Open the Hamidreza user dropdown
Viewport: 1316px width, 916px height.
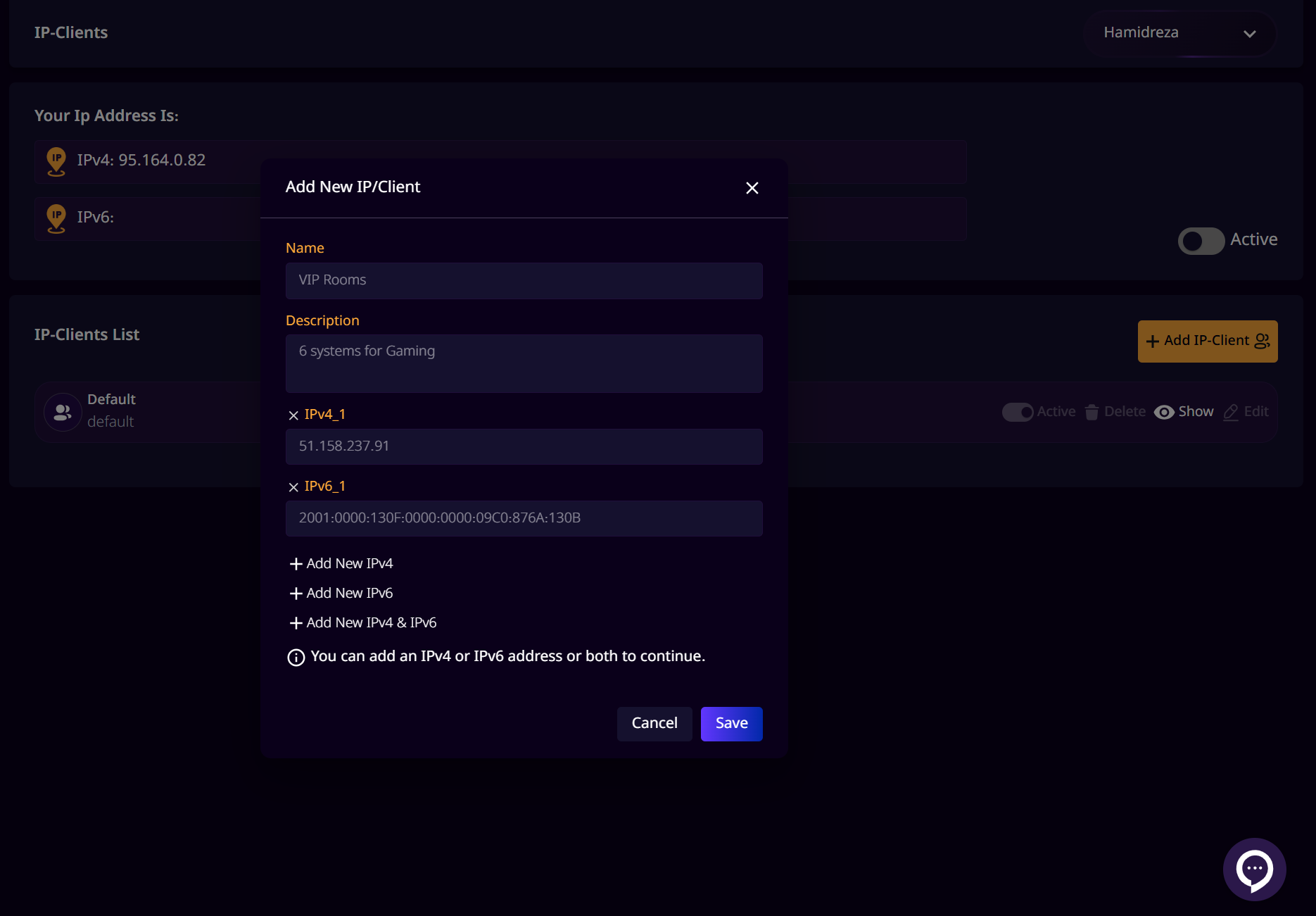(x=1179, y=33)
